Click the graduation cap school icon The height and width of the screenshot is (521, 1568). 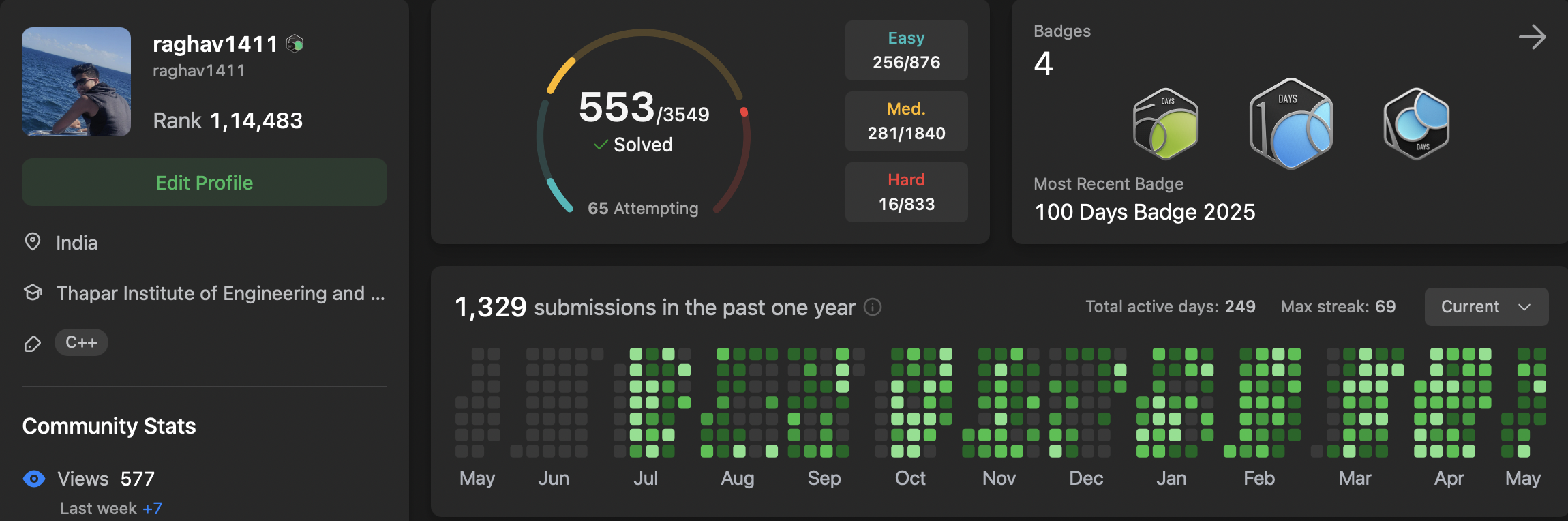32,293
